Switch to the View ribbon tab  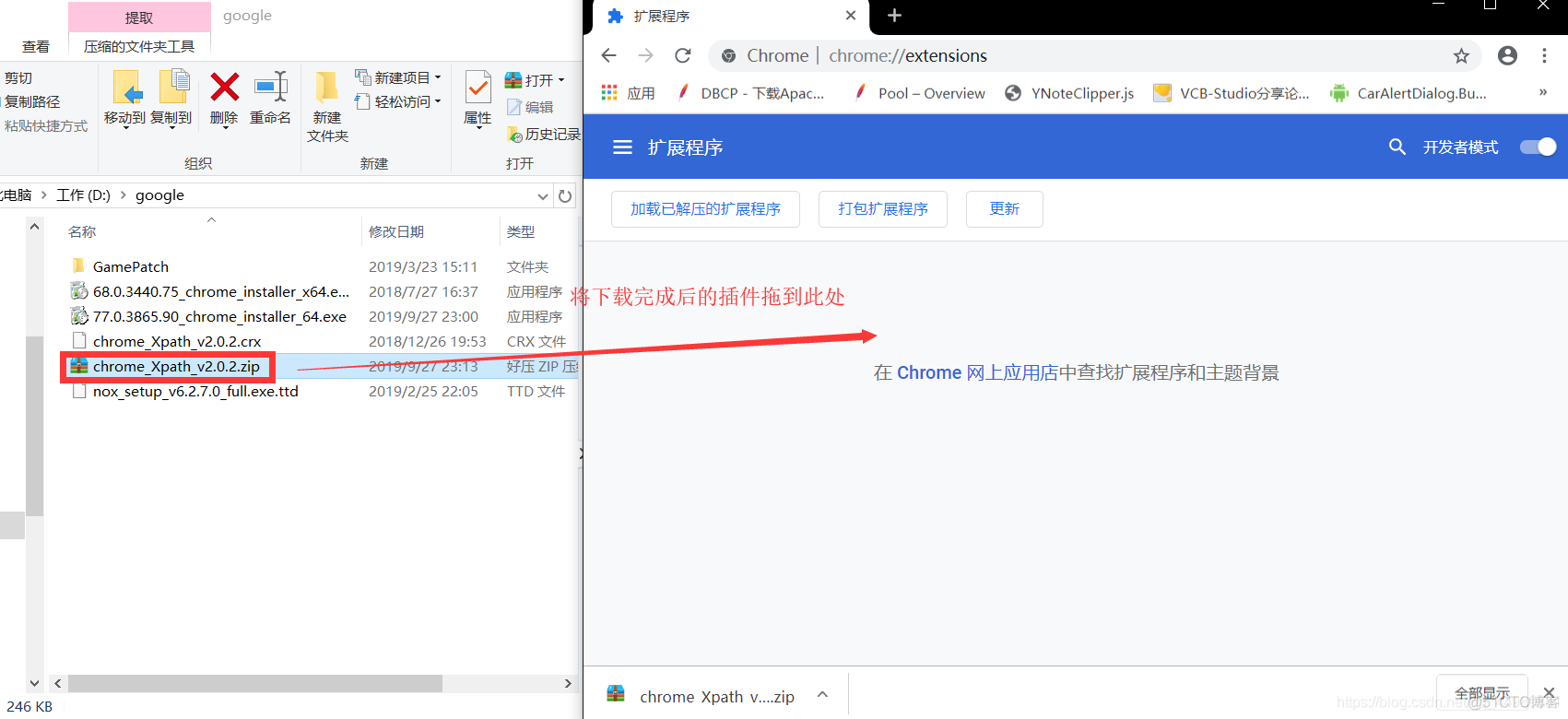point(36,46)
